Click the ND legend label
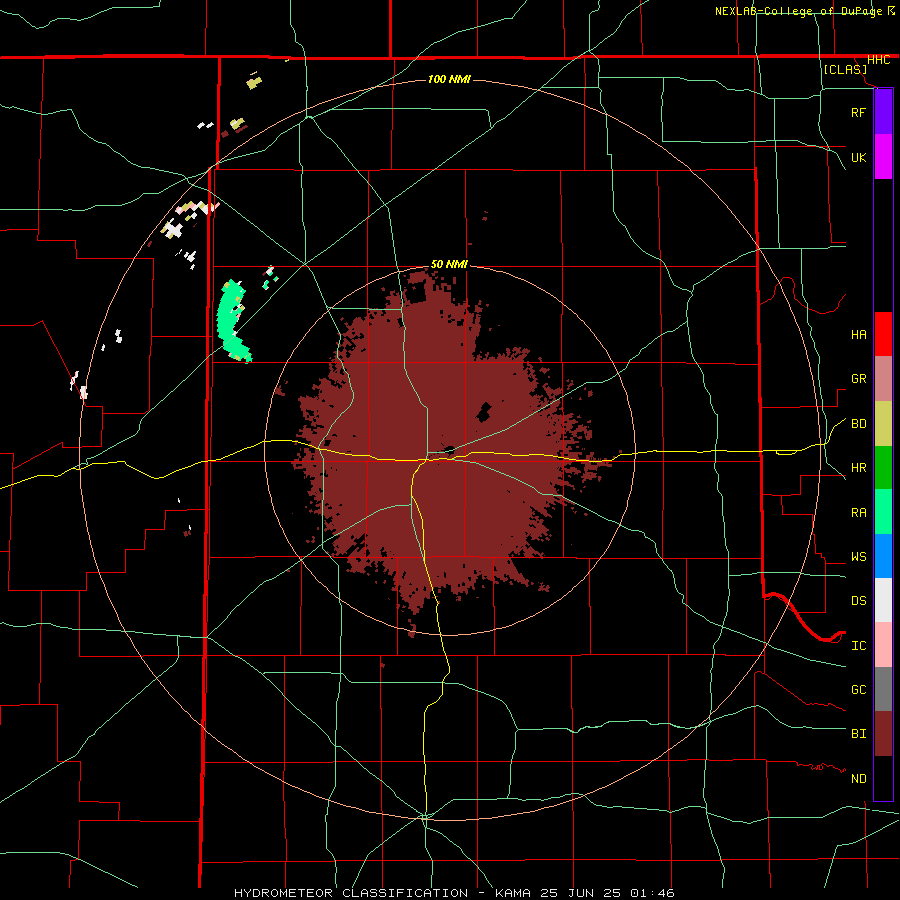900x900 pixels. click(x=858, y=778)
